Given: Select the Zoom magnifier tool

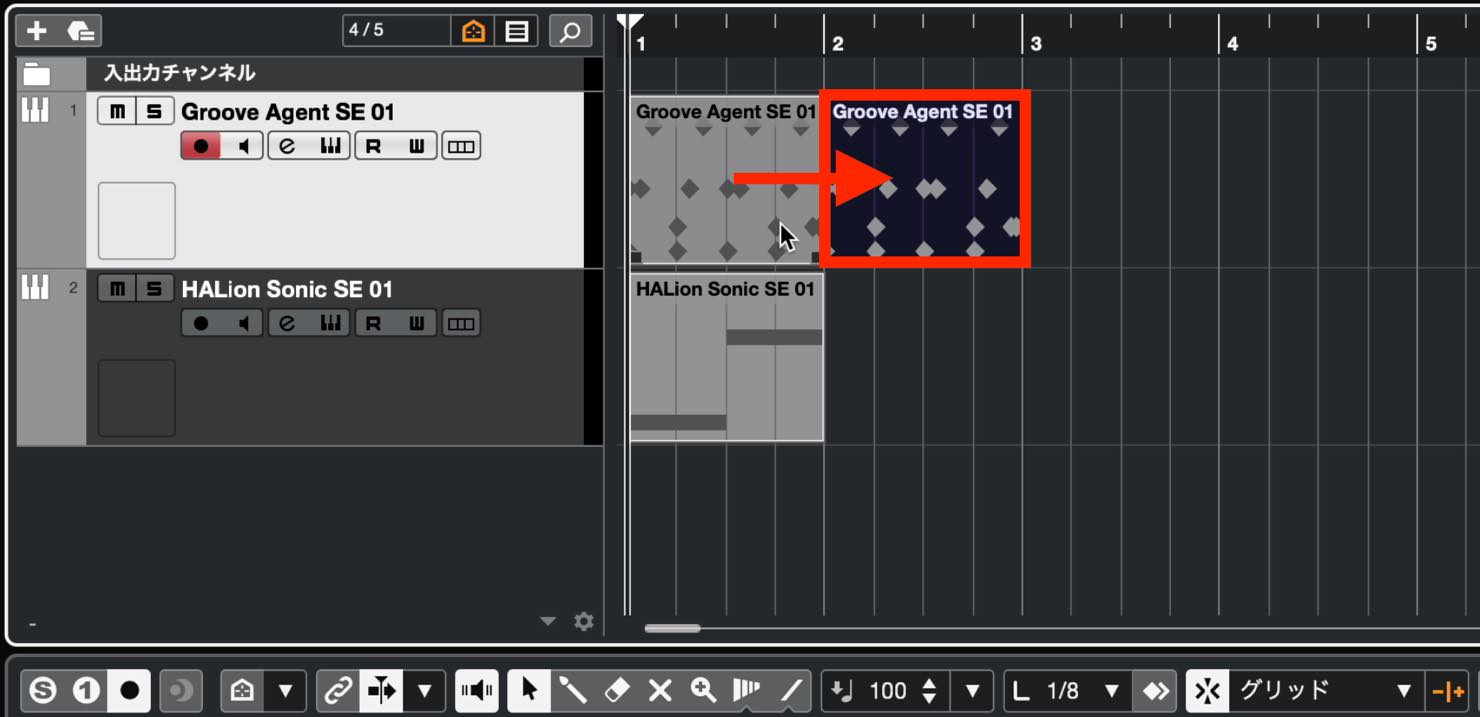Looking at the screenshot, I should pos(703,690).
